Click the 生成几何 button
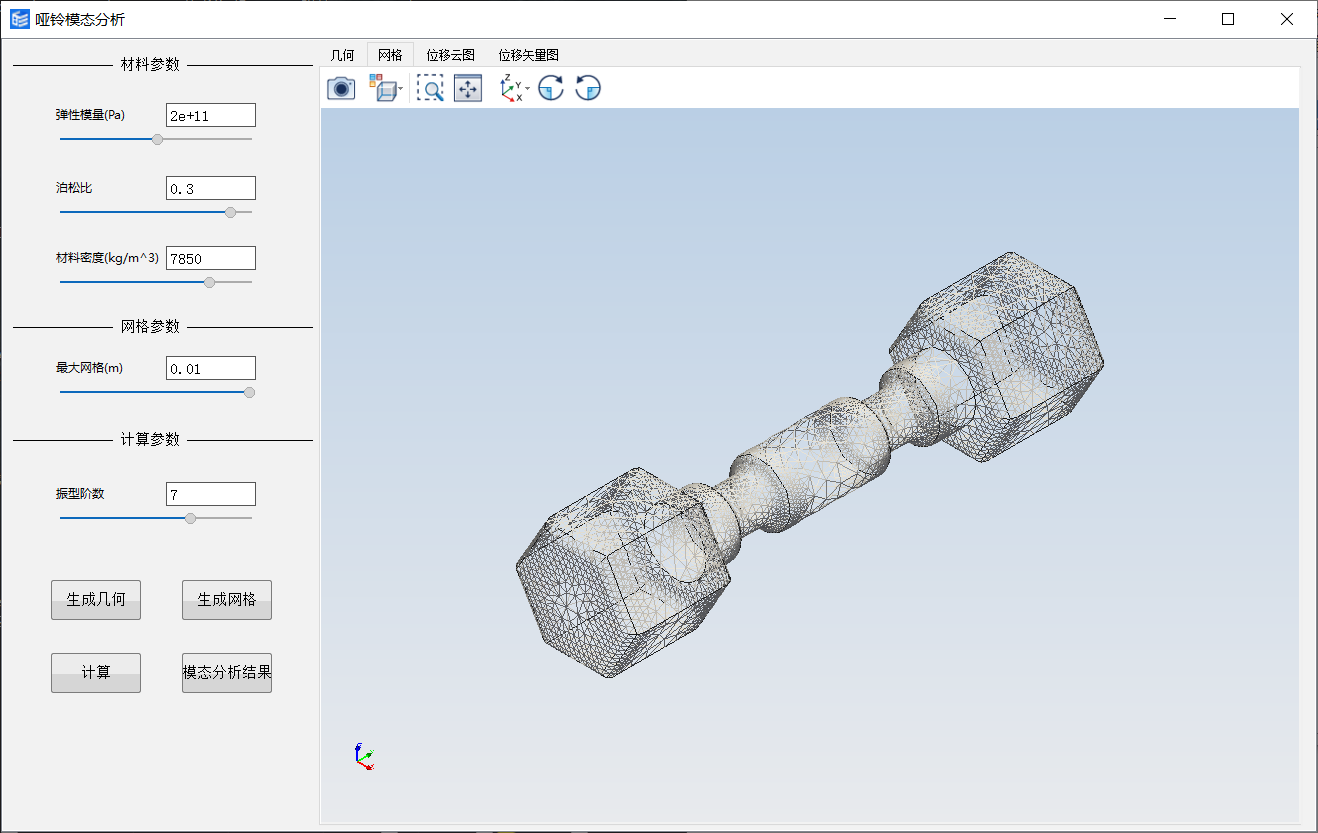This screenshot has width=1318, height=833. coord(96,600)
